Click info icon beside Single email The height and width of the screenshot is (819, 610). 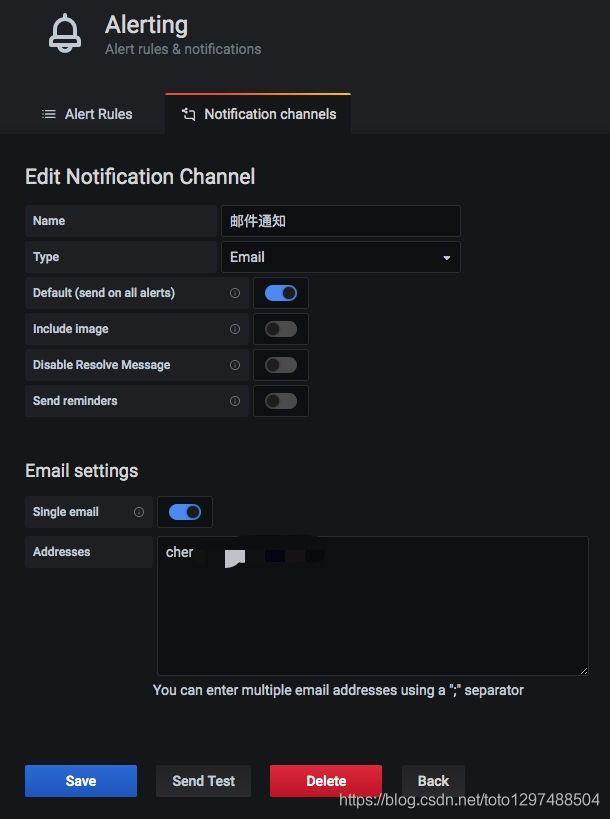pos(139,512)
